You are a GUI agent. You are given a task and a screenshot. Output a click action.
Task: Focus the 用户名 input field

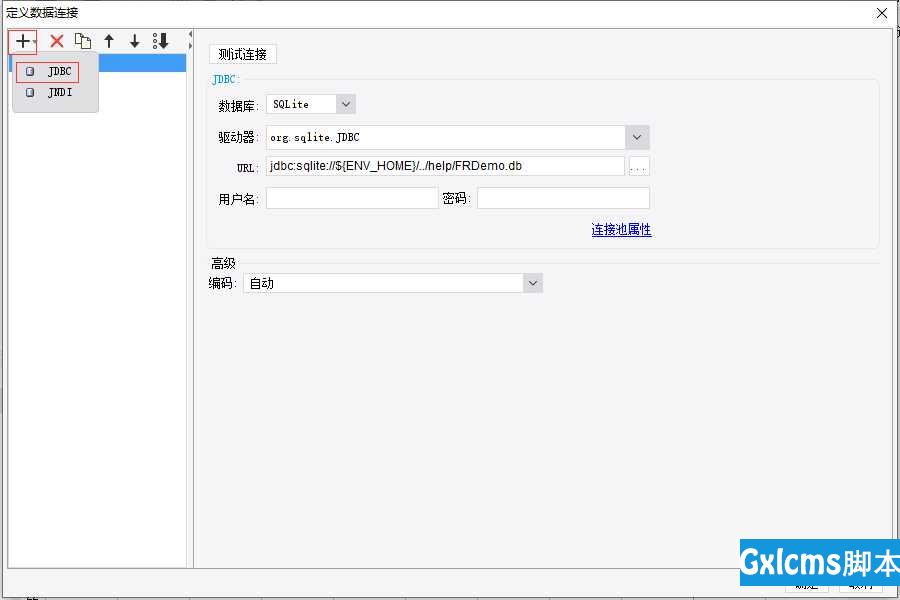[352, 199]
